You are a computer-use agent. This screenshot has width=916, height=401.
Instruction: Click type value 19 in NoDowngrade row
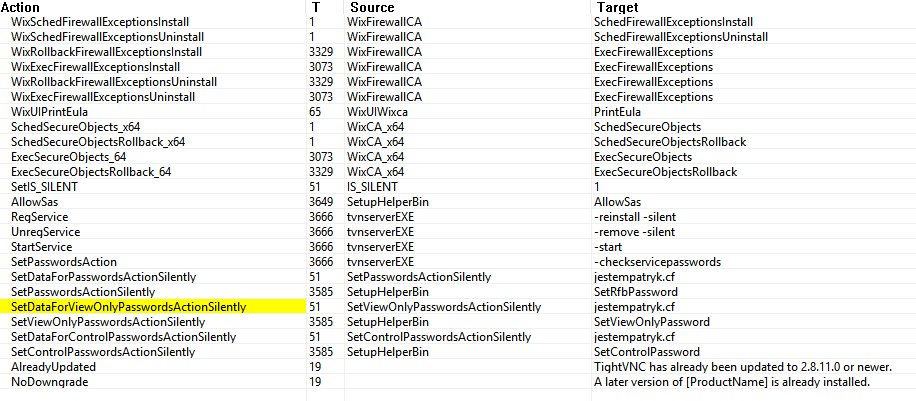pos(315,382)
